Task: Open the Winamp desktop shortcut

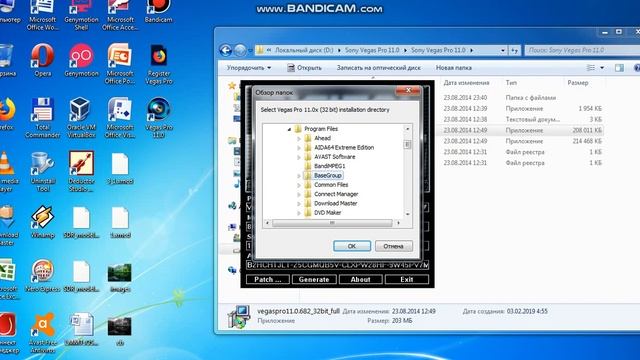Action: coord(42,222)
